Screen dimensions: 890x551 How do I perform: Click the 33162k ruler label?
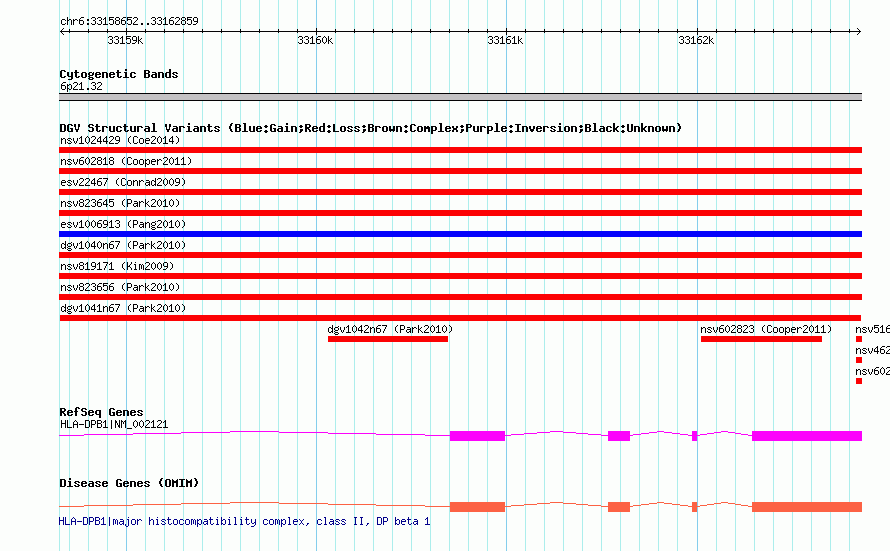pyautogui.click(x=696, y=40)
